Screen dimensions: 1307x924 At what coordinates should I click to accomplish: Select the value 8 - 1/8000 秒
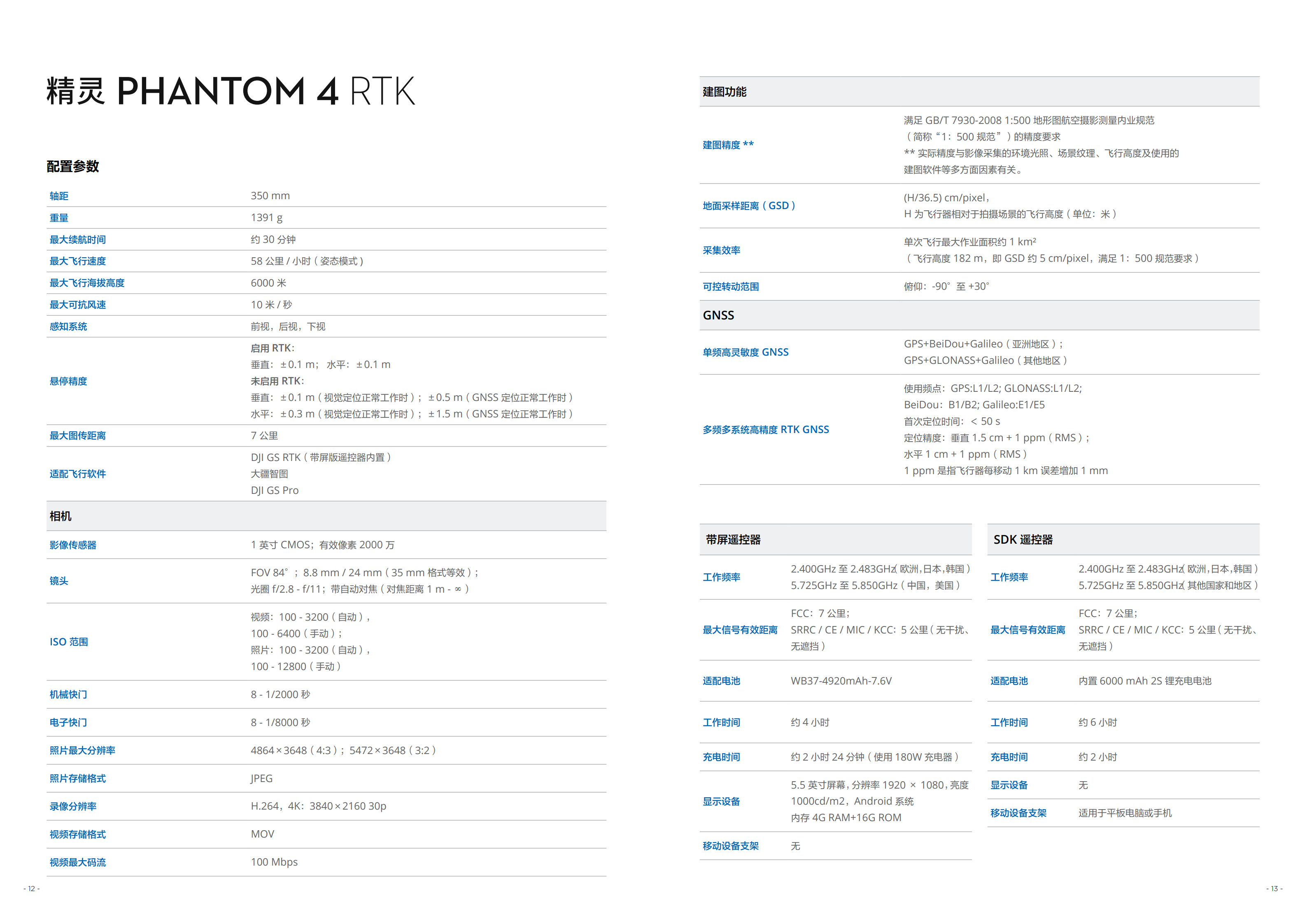pos(281,723)
